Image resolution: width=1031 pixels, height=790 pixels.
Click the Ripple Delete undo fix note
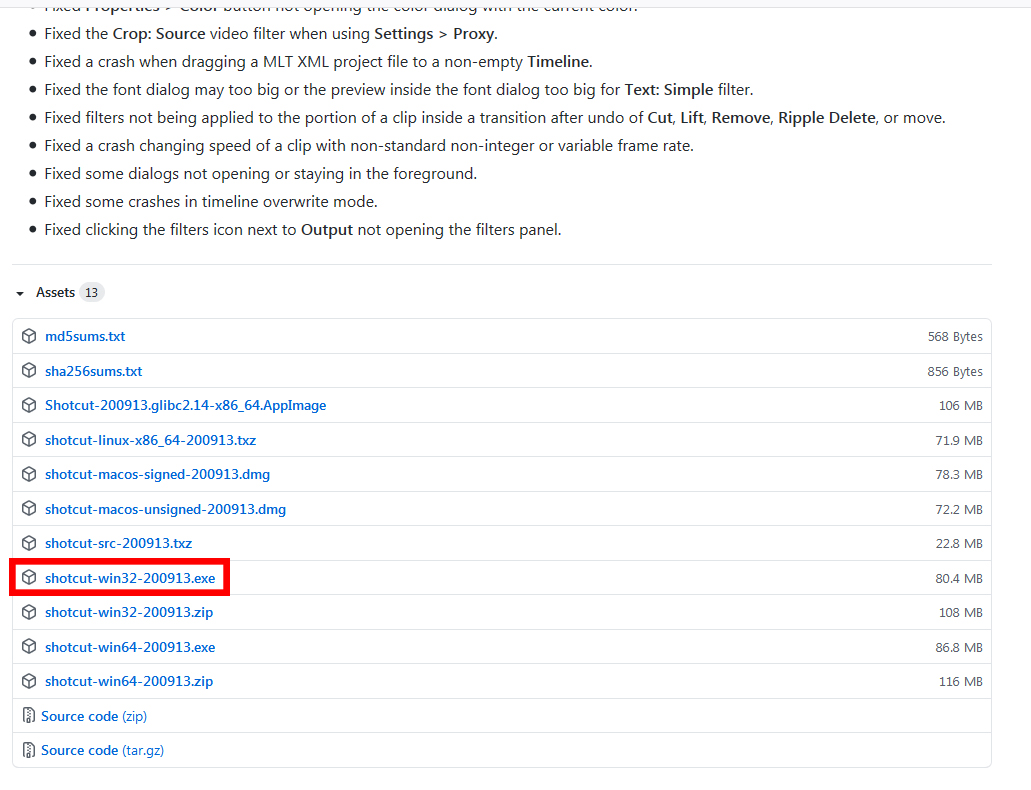(x=494, y=118)
